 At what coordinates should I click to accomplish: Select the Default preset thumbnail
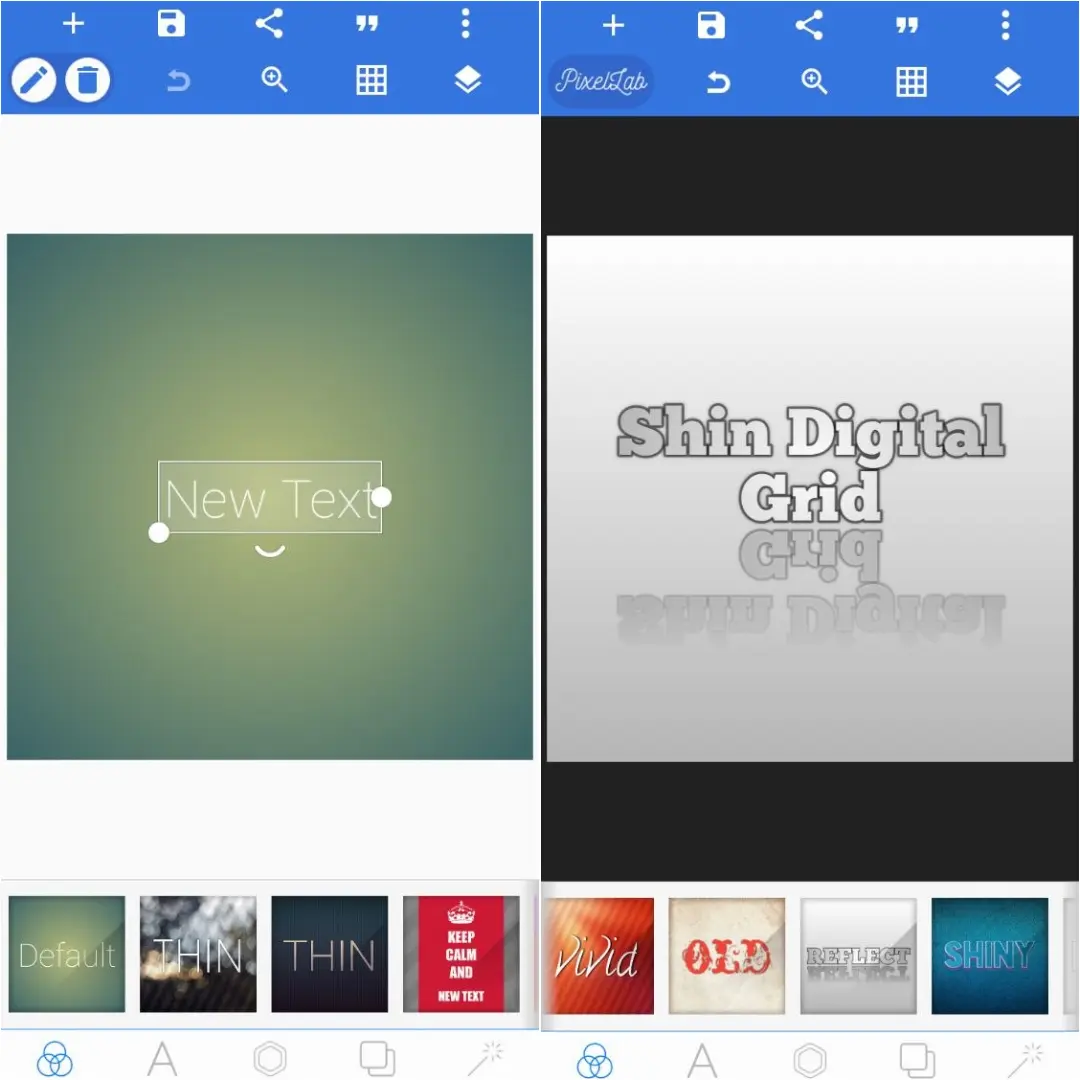67,954
